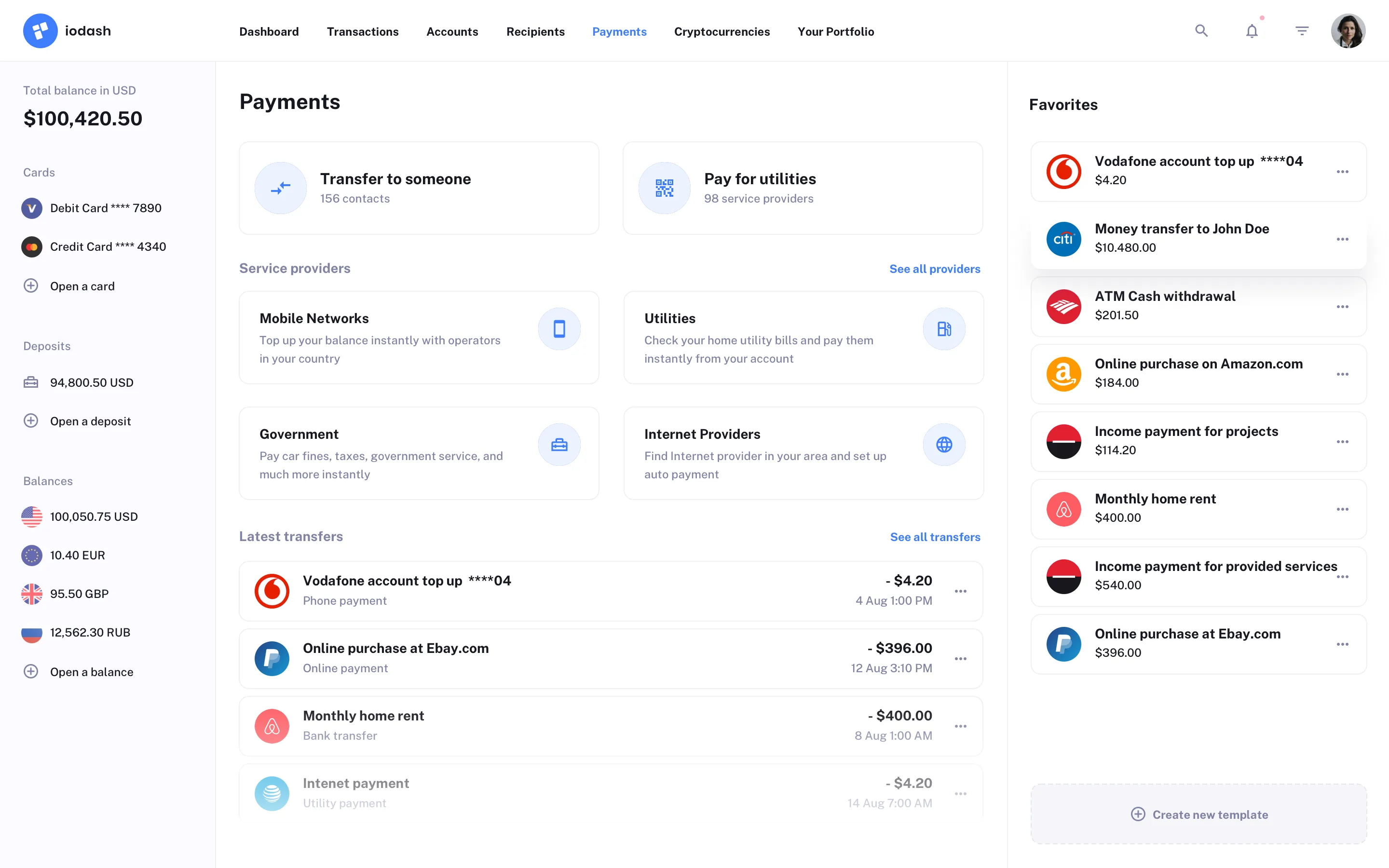
Task: Open the Transactions menu item
Action: pyautogui.click(x=363, y=31)
